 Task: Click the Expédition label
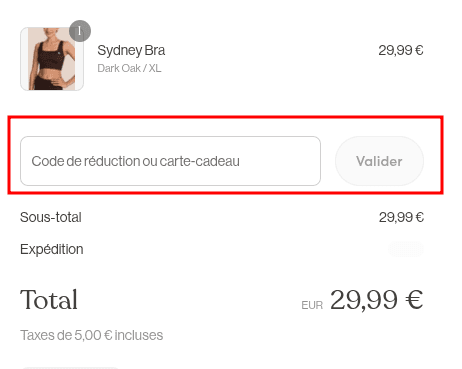tap(52, 249)
